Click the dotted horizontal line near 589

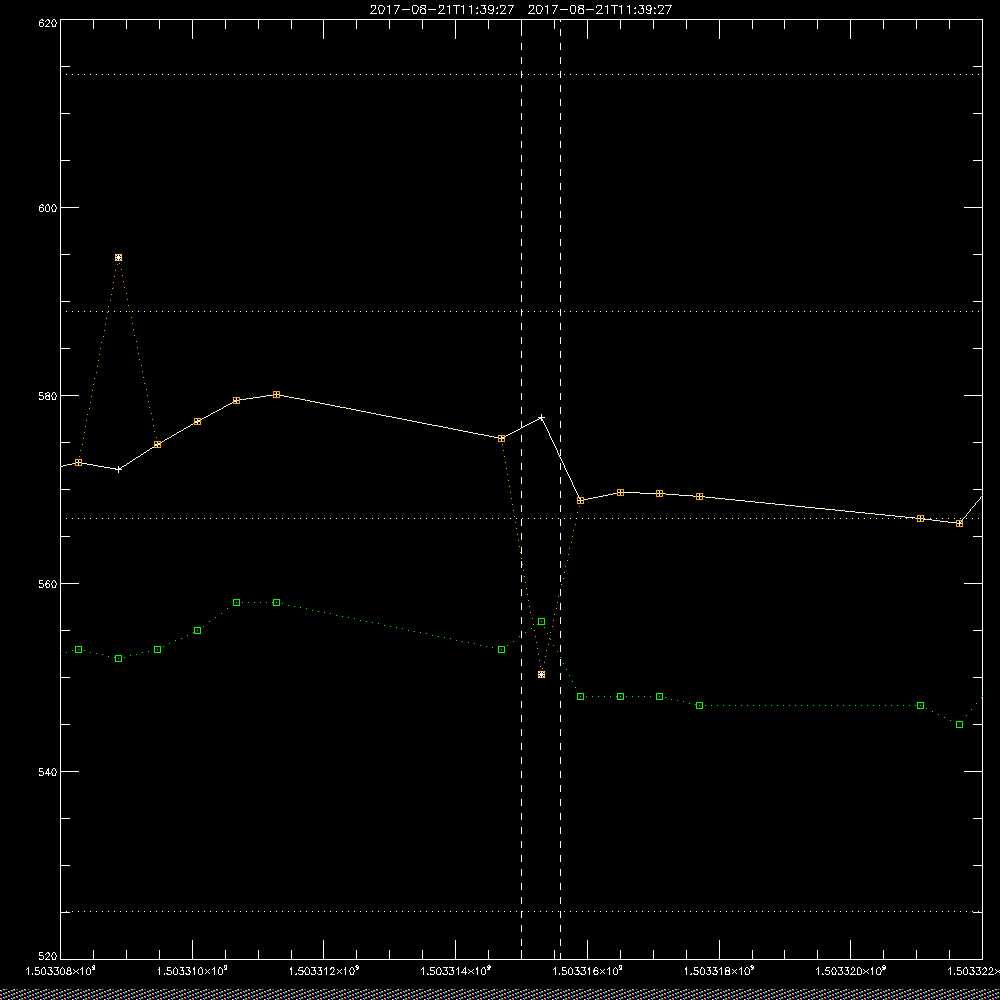pyautogui.click(x=521, y=311)
